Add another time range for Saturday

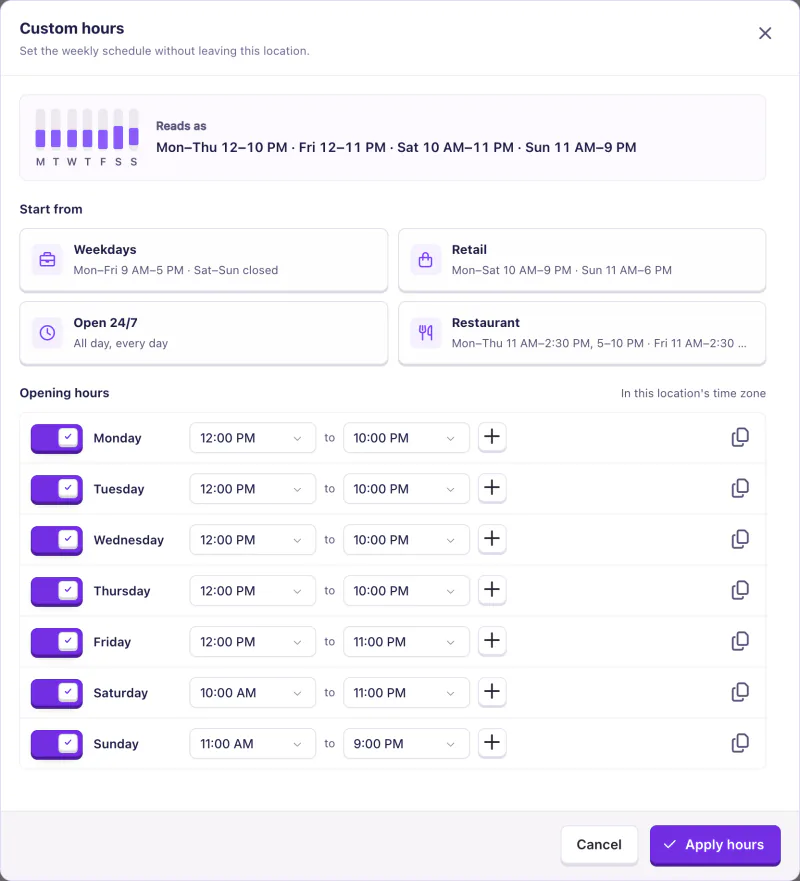[x=492, y=692]
